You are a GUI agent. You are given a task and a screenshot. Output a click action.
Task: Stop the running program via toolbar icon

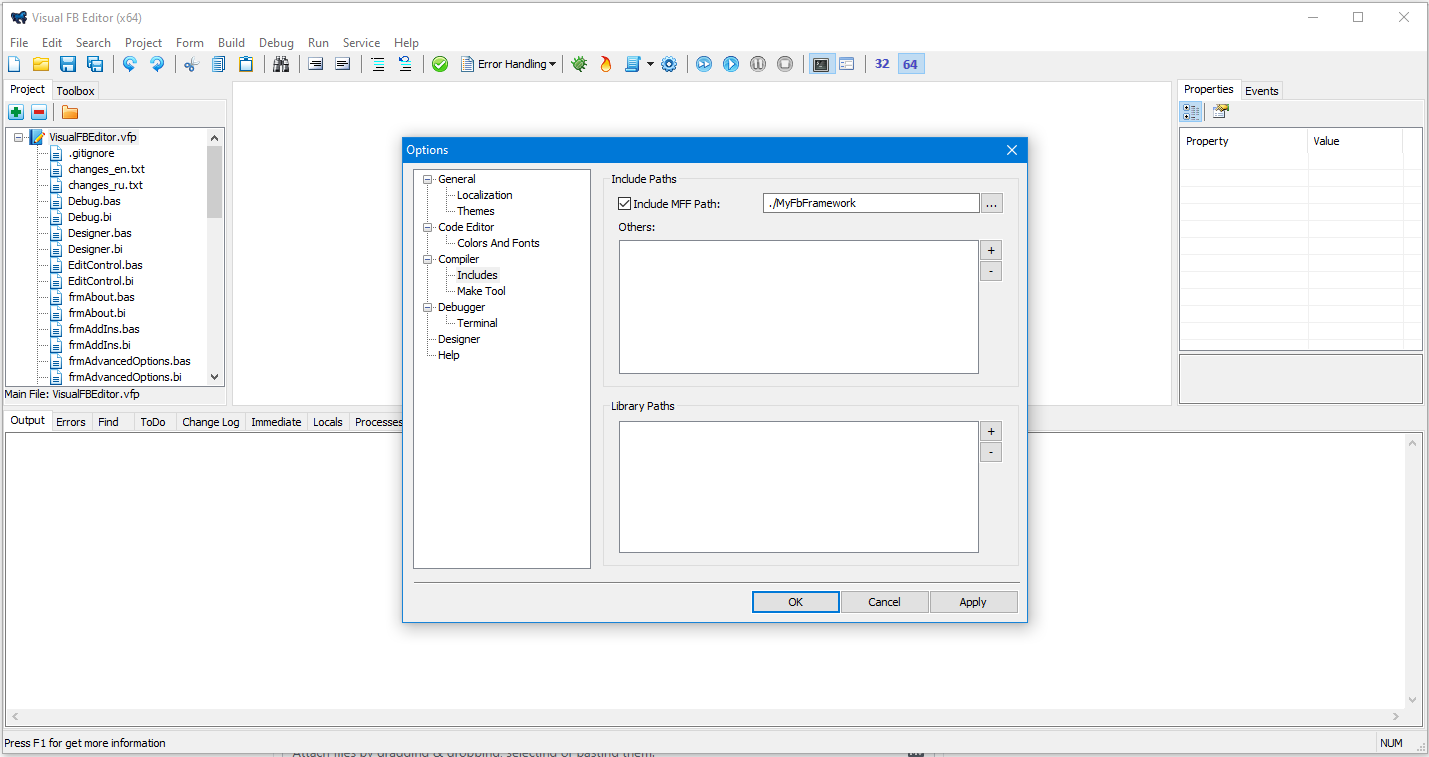(785, 63)
